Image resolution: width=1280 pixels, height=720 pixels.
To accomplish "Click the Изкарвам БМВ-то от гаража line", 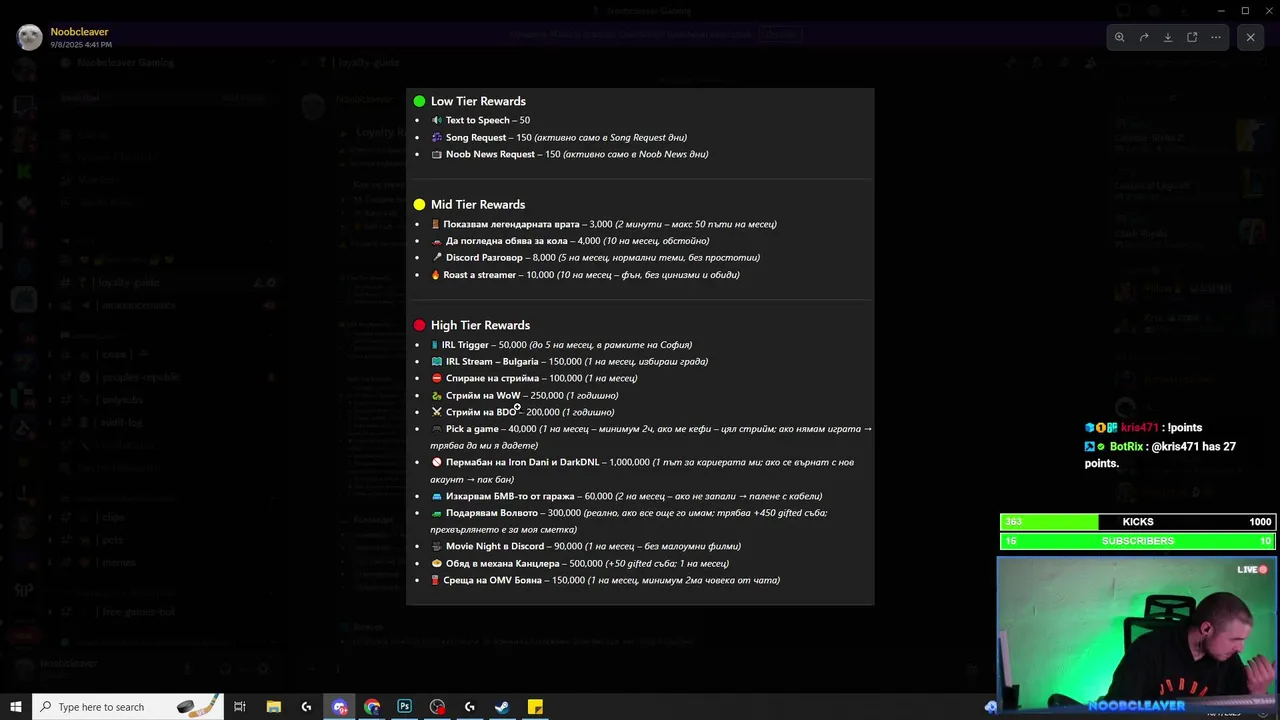I will (x=626, y=496).
